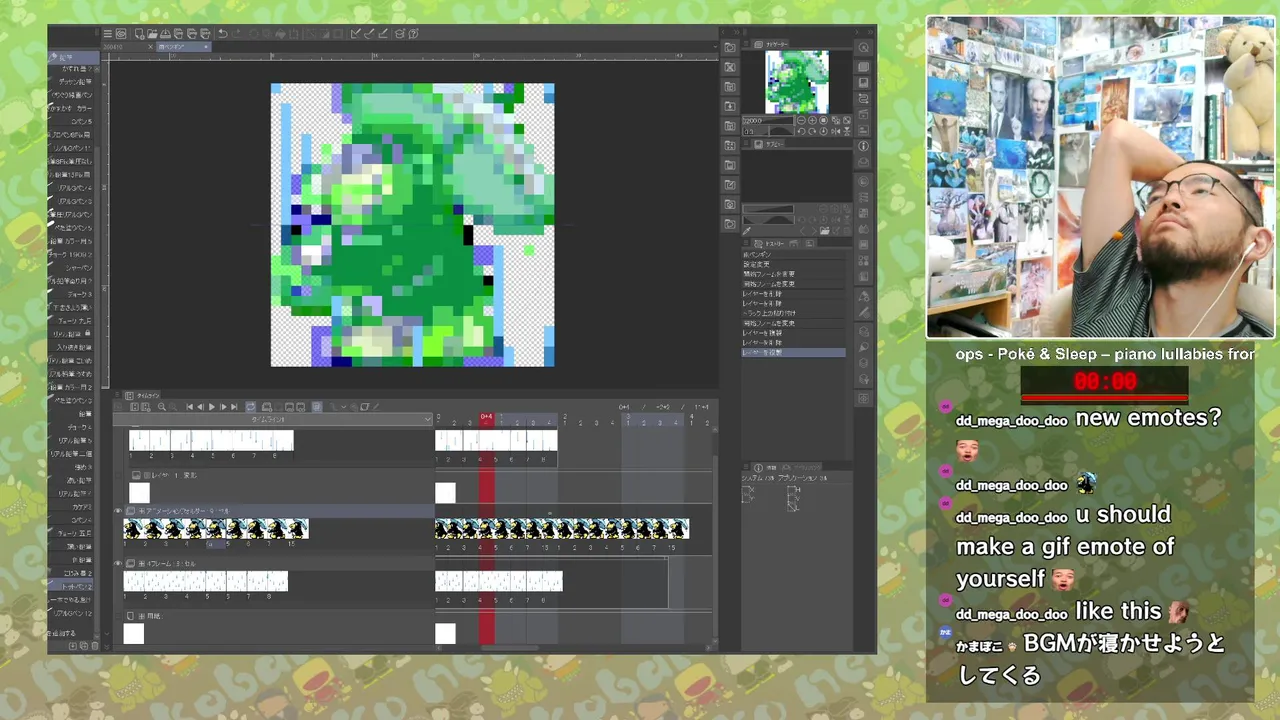The image size is (1280, 720).
Task: Click rotate right icon in navigator
Action: coord(812,131)
